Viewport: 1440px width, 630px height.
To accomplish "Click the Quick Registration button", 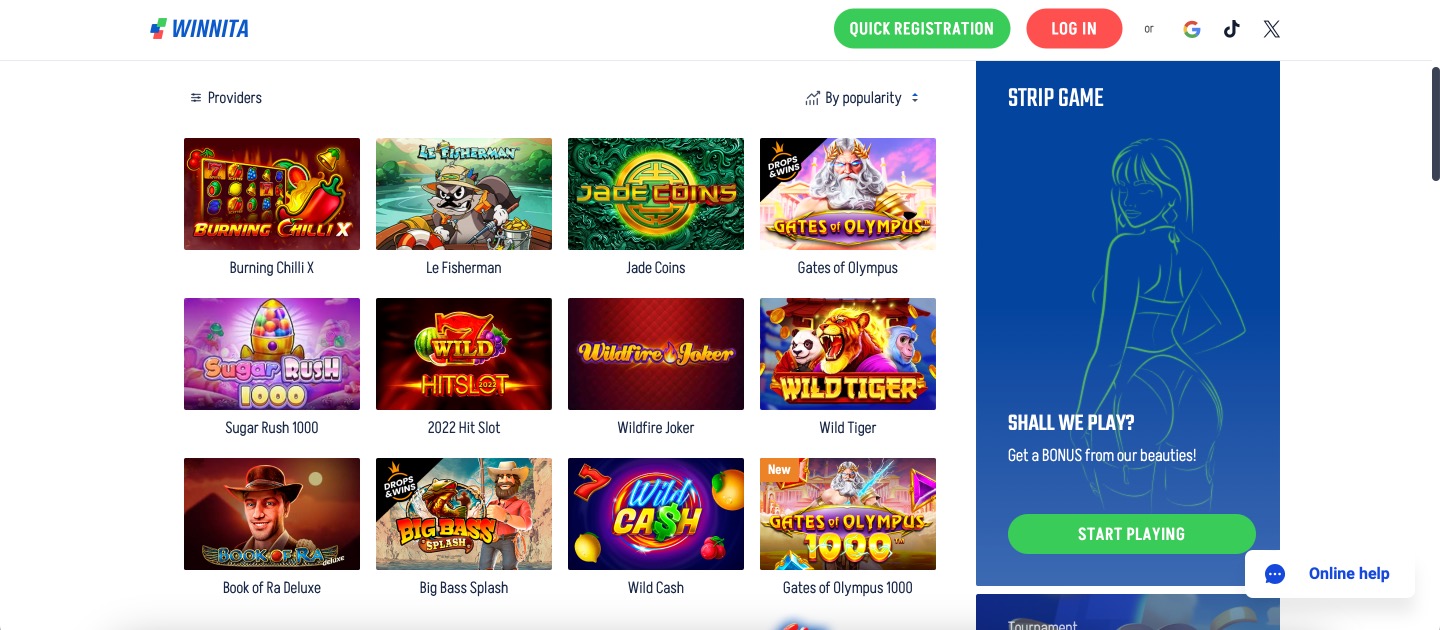I will (922, 29).
